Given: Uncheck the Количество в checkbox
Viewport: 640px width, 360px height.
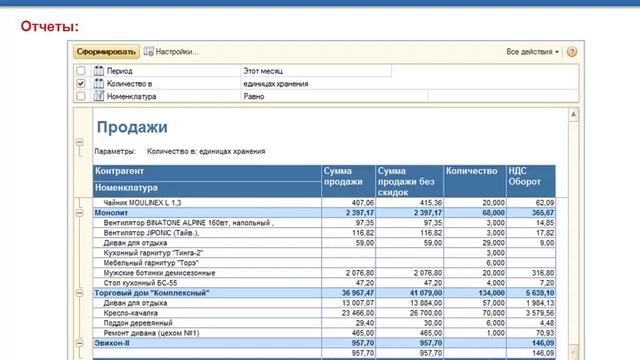Looking at the screenshot, I should 81,83.
